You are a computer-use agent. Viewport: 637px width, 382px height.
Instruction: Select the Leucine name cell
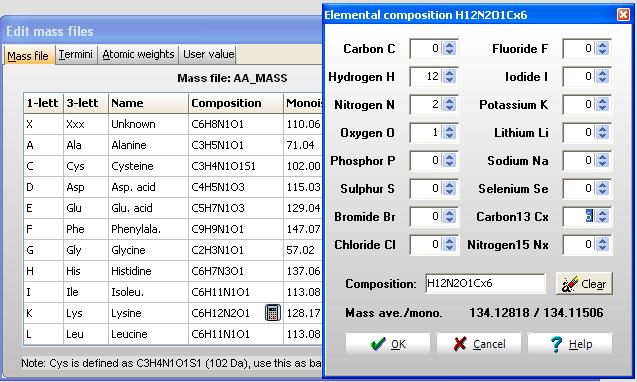coord(148,334)
